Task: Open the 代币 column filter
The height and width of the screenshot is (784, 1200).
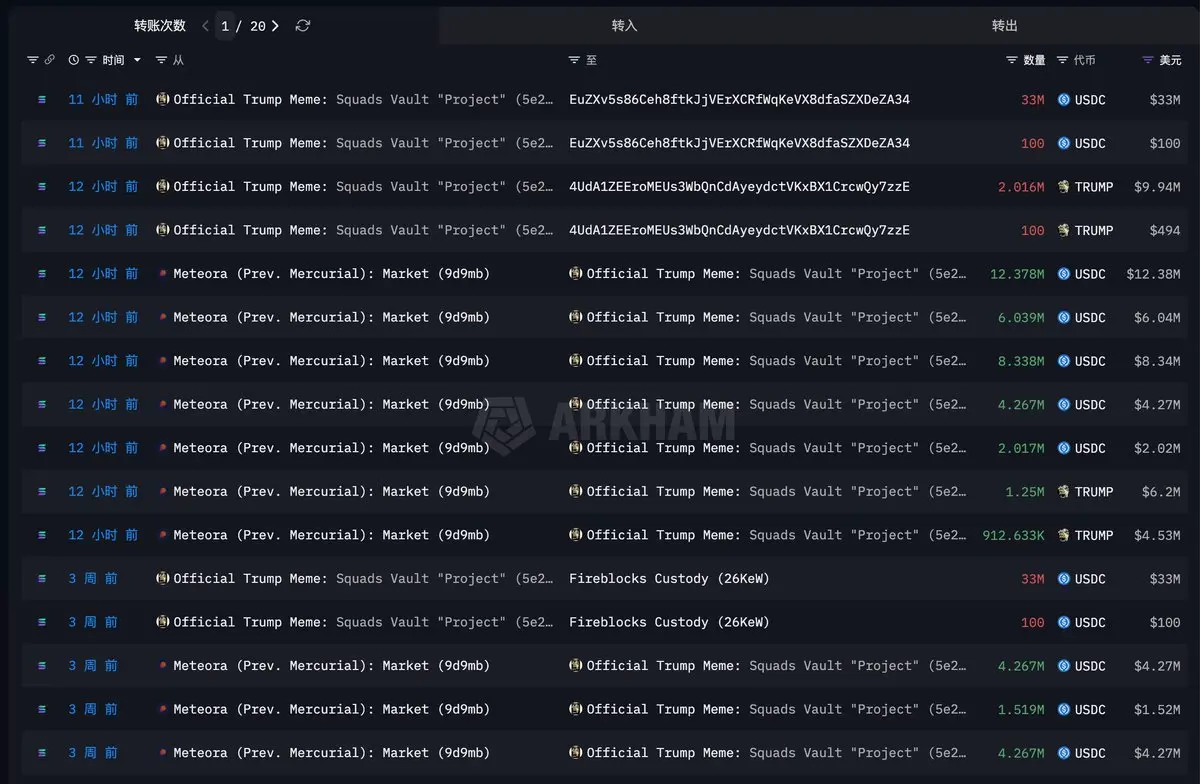Action: (1062, 60)
